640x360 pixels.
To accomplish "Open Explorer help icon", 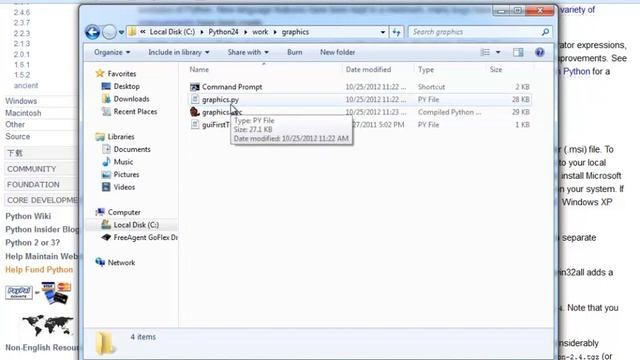I will 540,52.
